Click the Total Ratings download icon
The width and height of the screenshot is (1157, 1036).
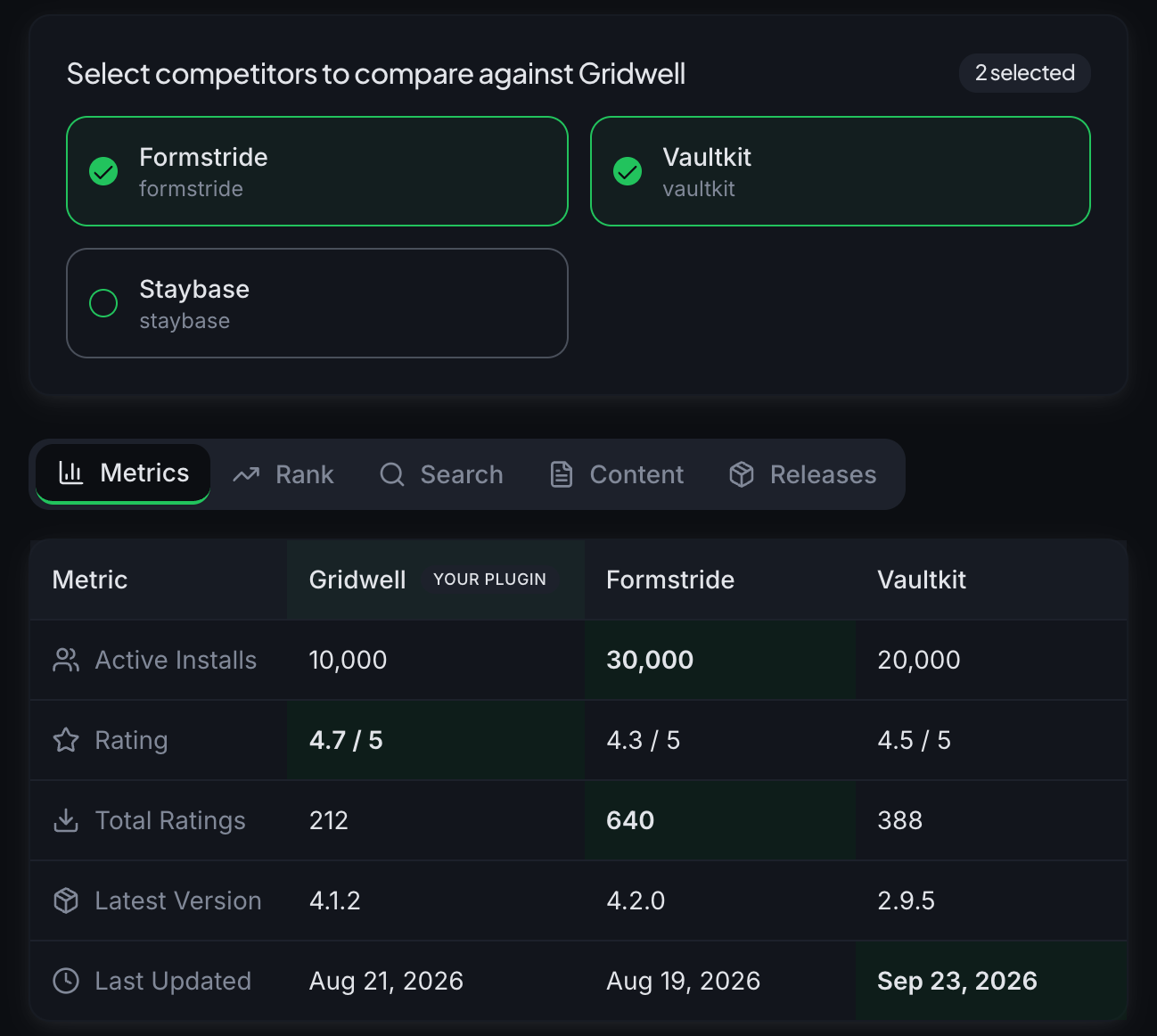click(x=66, y=820)
